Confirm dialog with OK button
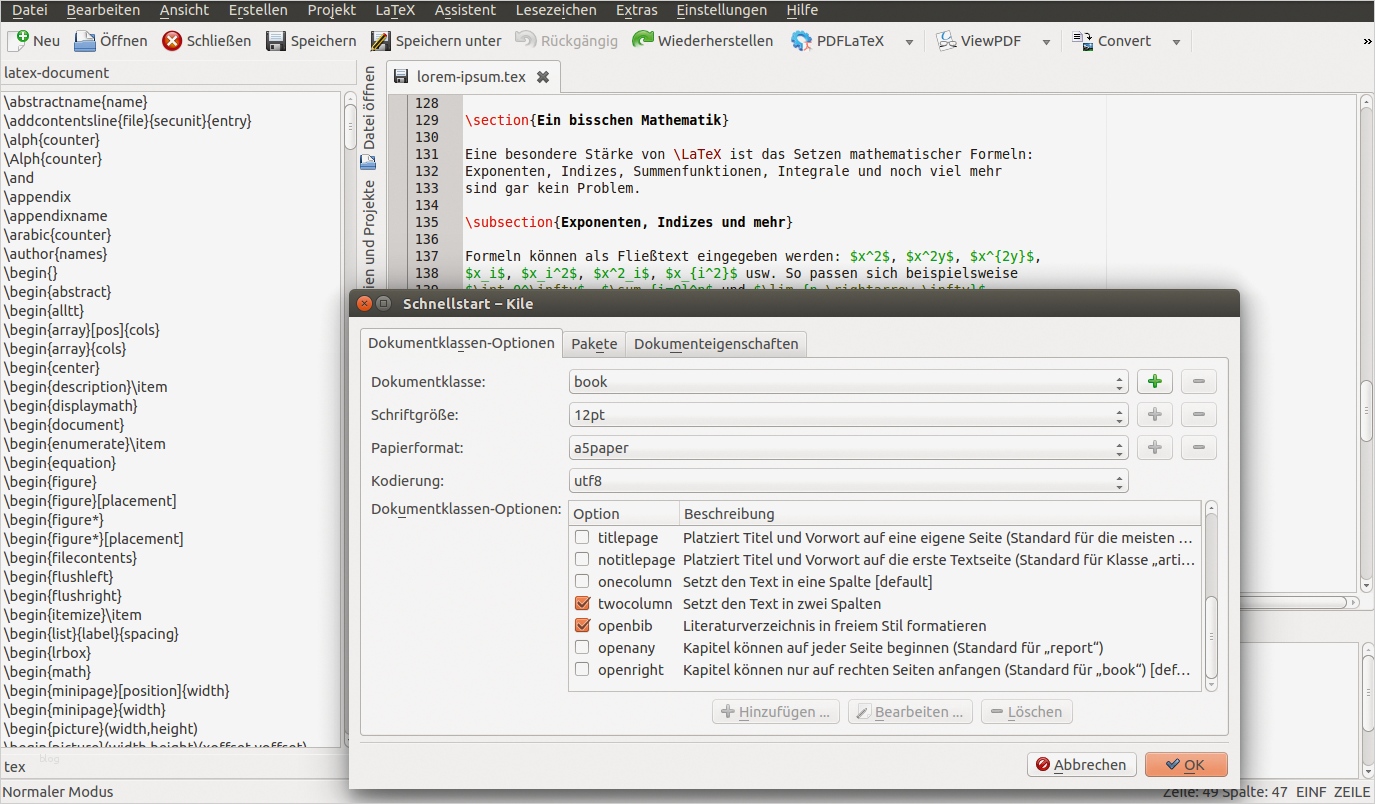Viewport: 1375px width, 804px height. click(1185, 765)
